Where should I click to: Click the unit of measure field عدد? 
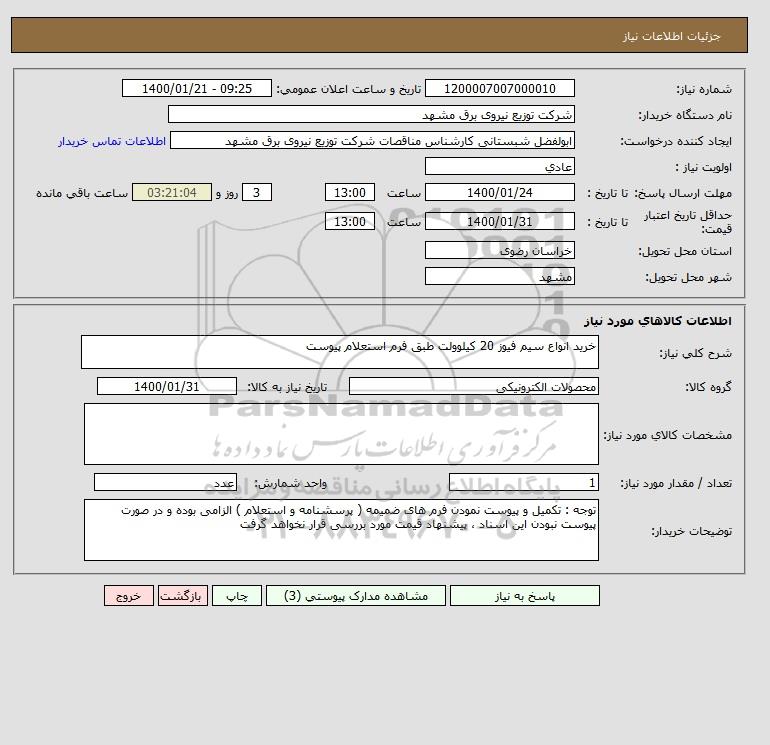point(165,482)
